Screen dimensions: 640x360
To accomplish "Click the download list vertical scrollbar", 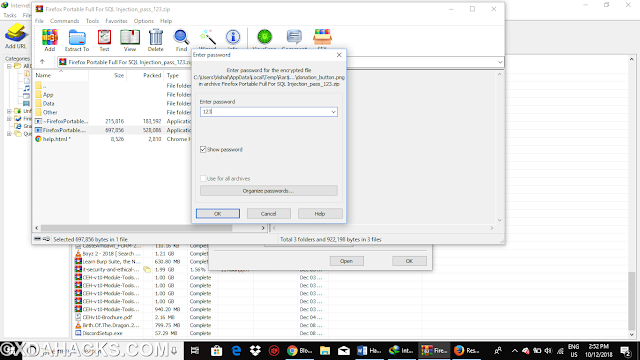I will pyautogui.click(x=631, y=300).
